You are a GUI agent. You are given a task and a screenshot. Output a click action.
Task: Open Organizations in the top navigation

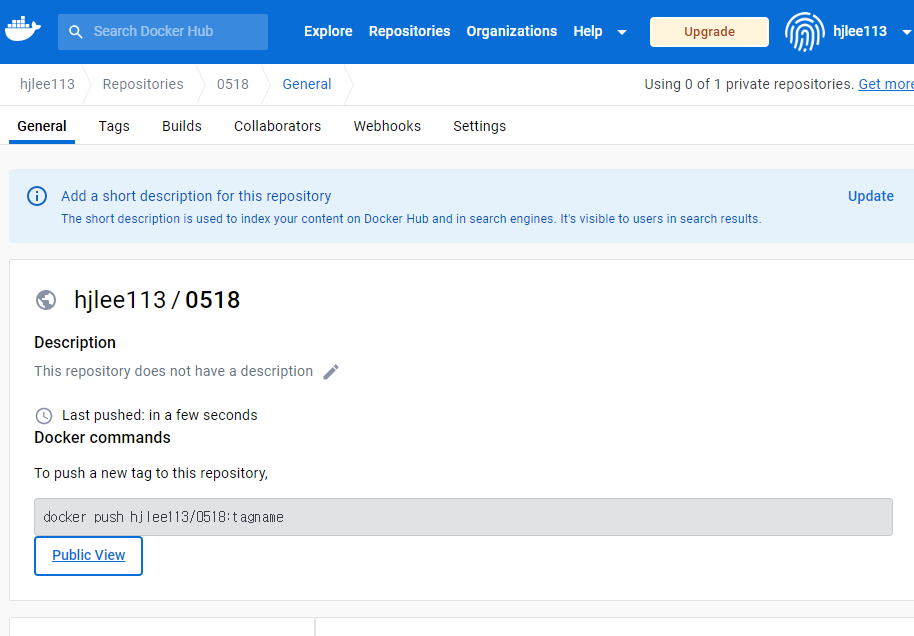point(512,31)
